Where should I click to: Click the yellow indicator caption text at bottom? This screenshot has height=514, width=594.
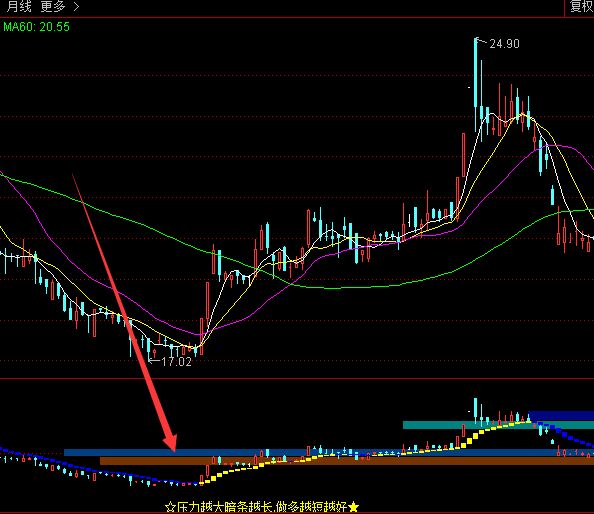(262, 507)
